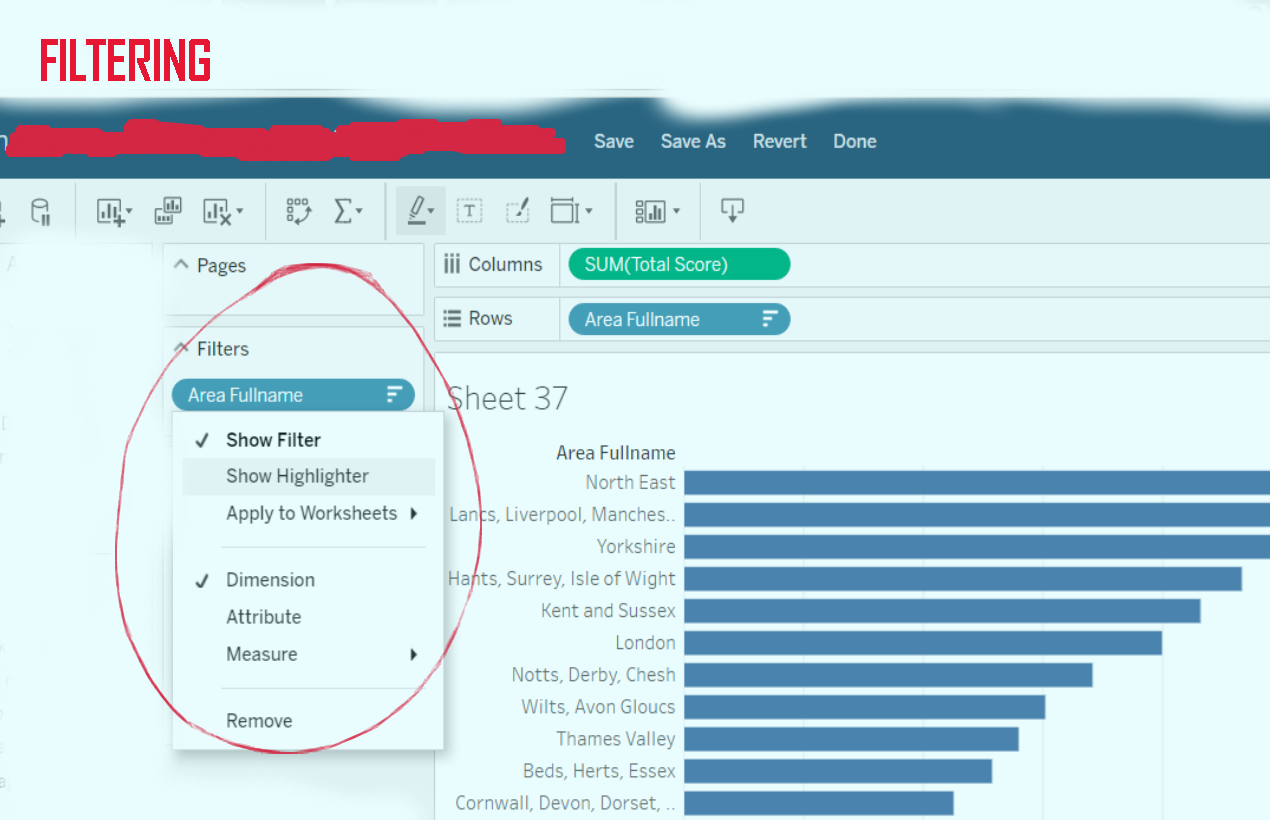This screenshot has height=820, width=1270.
Task: Expand the Measure submenu
Action: 320,654
